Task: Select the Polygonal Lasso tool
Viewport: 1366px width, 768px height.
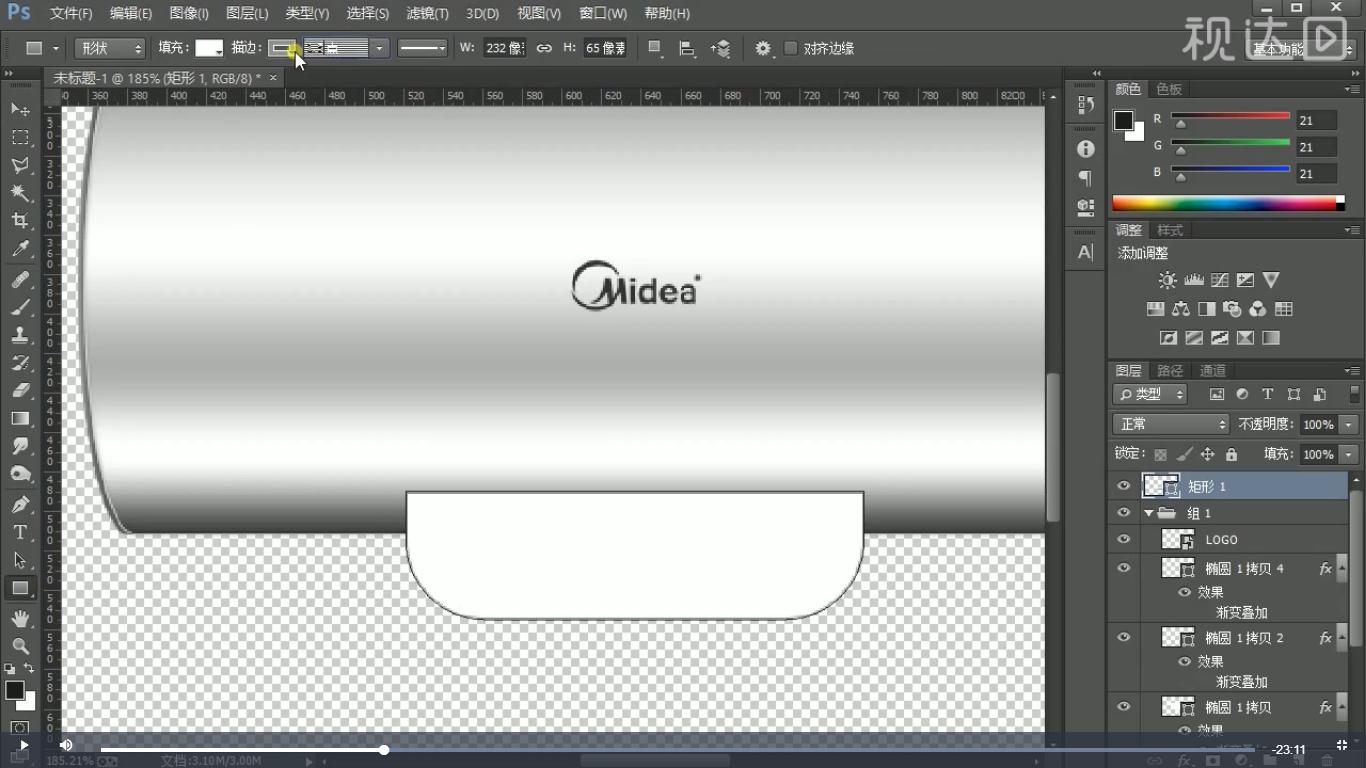Action: click(x=20, y=165)
